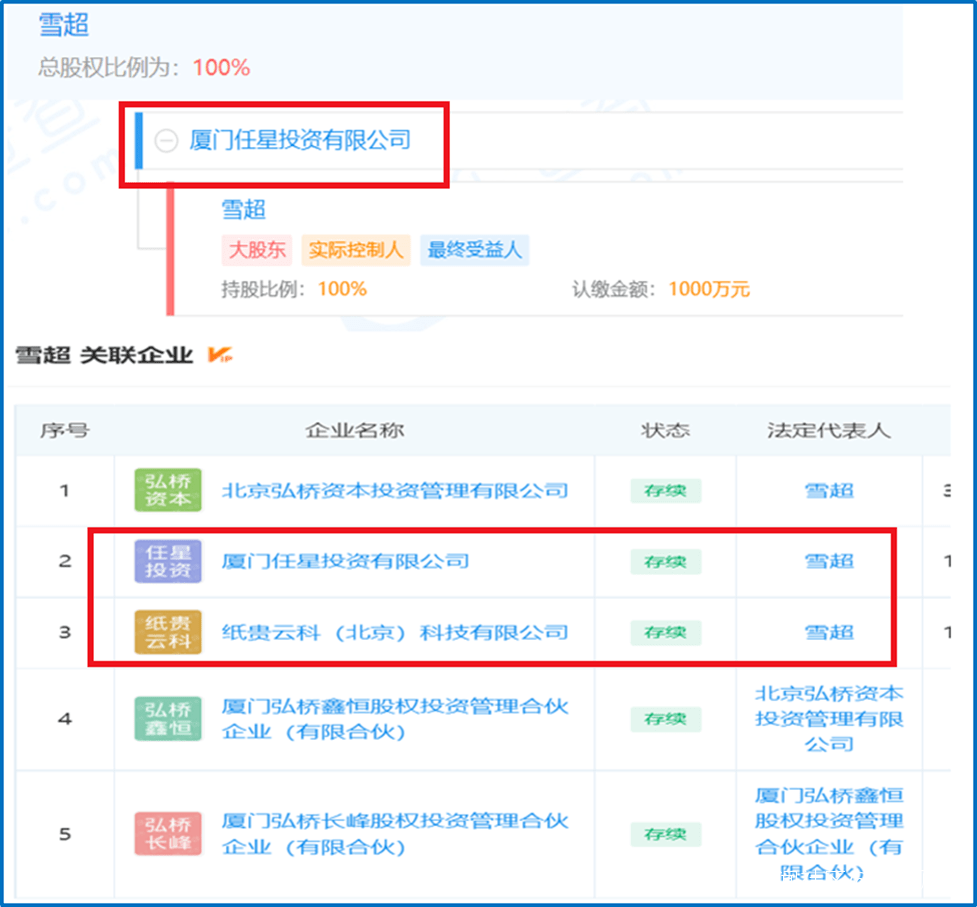
Task: Click the 雪超 name at page top
Action: [x=64, y=25]
